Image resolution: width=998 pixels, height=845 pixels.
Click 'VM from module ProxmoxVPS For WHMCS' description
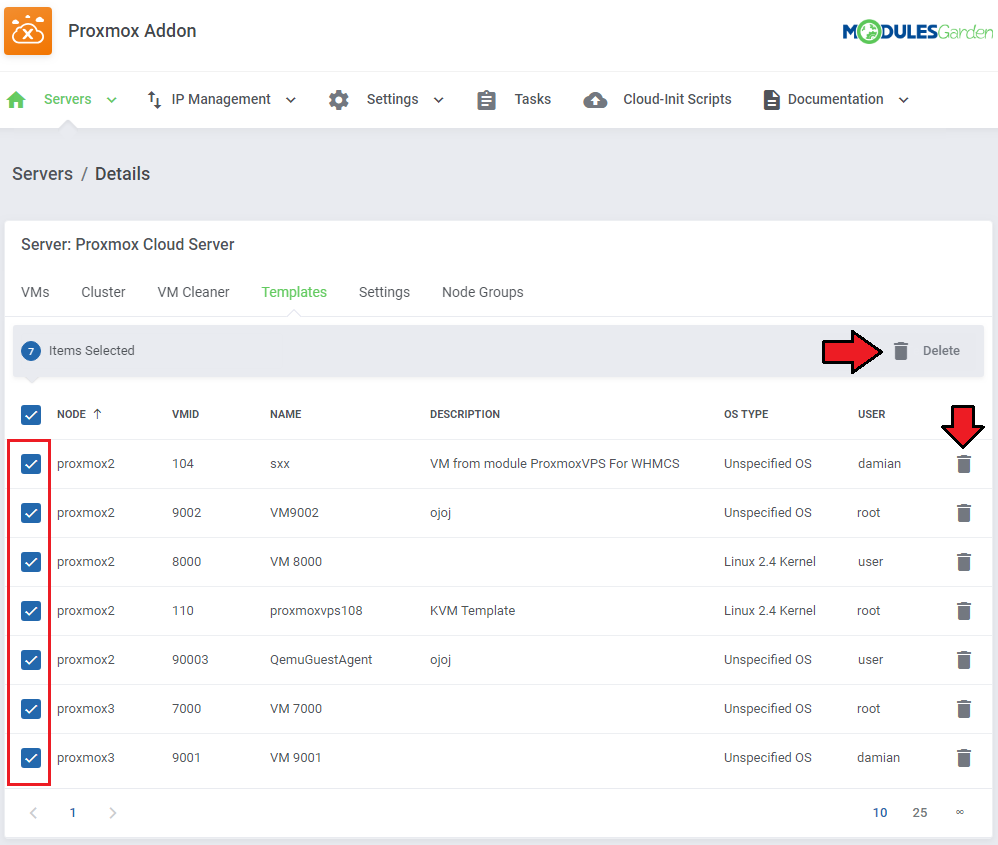[x=554, y=464]
